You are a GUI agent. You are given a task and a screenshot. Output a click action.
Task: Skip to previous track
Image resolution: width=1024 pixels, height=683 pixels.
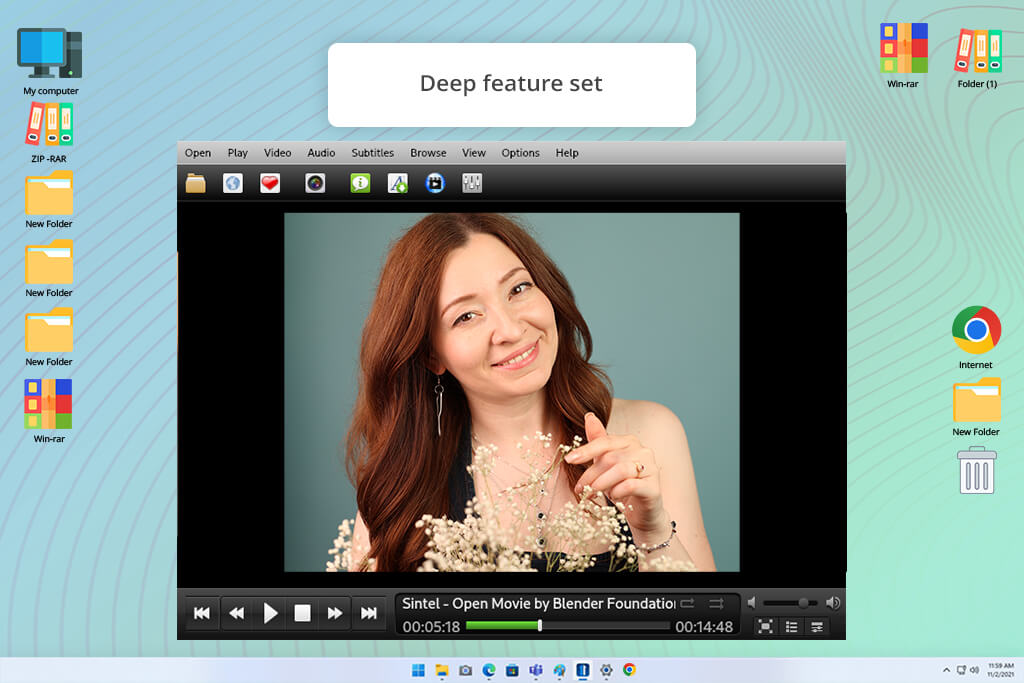[202, 613]
